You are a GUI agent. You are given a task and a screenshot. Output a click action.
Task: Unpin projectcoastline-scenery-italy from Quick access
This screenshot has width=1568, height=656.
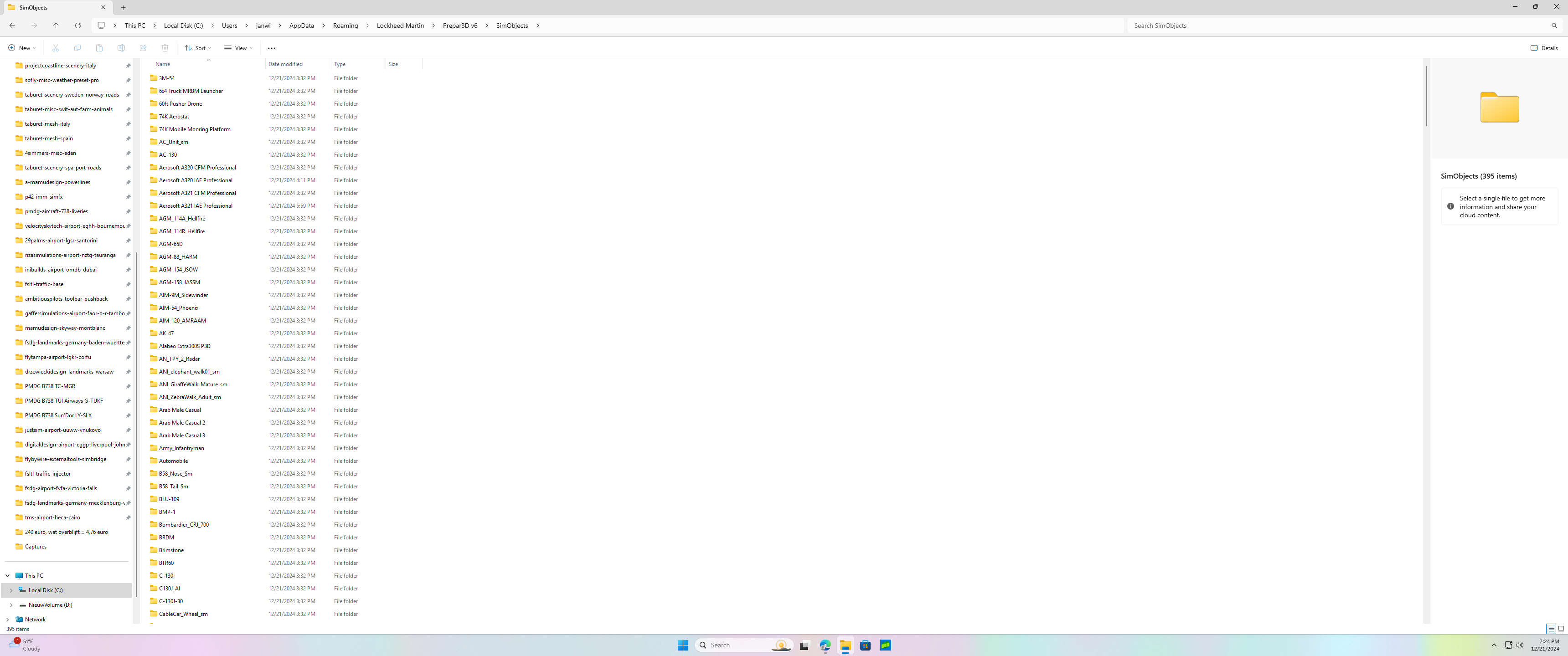129,66
